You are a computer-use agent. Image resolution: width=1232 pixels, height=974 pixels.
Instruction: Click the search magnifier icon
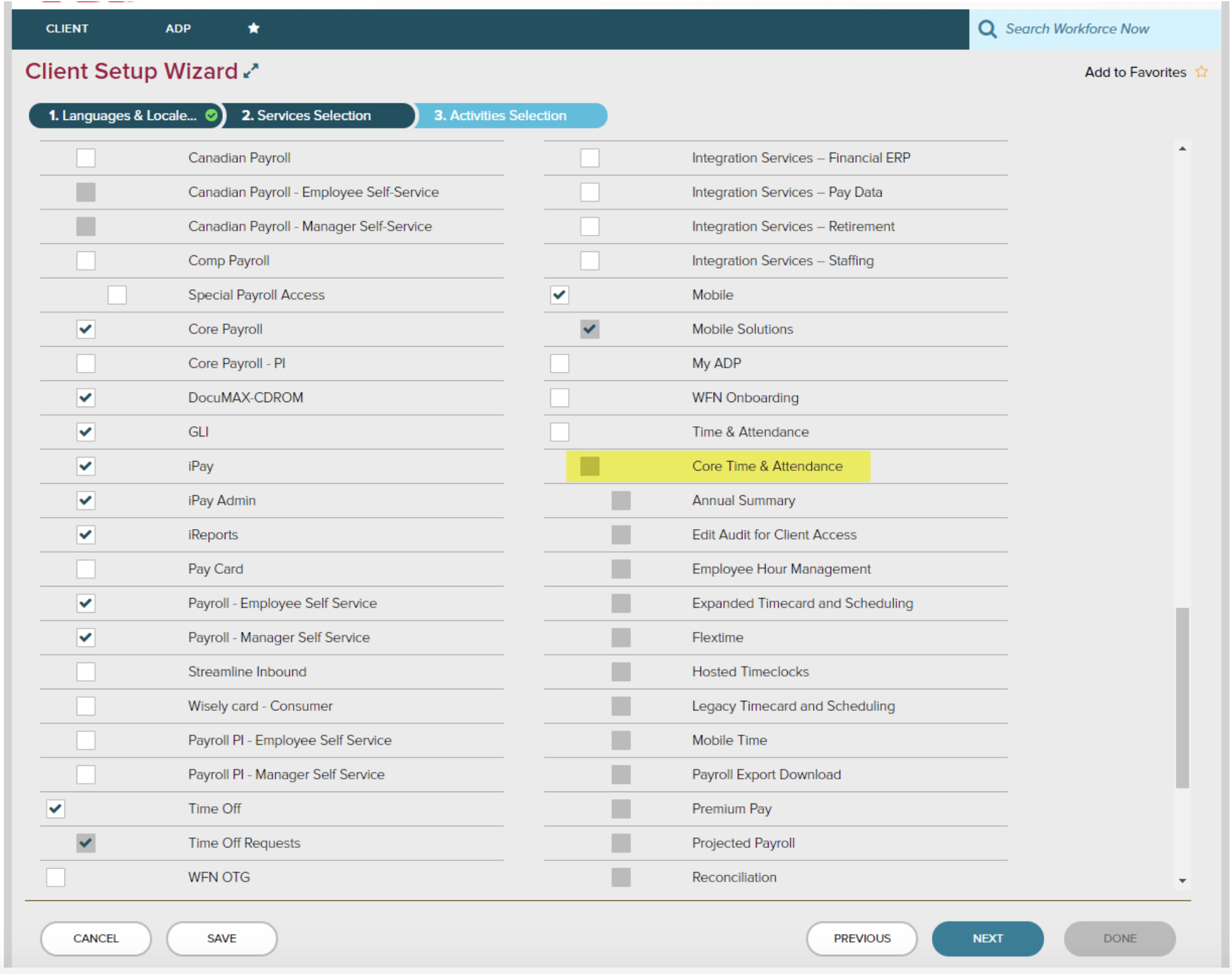[x=987, y=29]
